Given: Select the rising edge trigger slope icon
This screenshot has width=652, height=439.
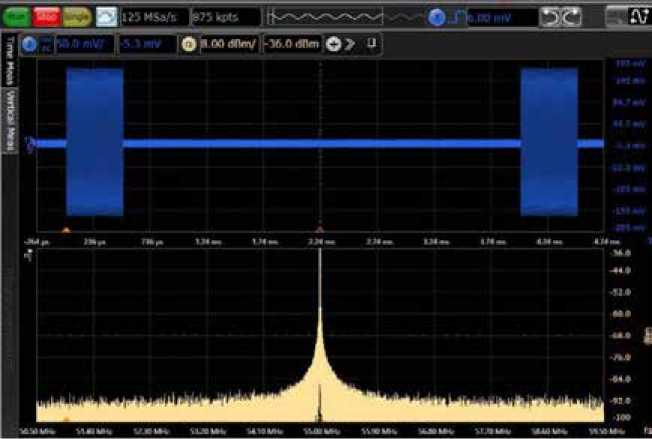Looking at the screenshot, I should click(455, 17).
